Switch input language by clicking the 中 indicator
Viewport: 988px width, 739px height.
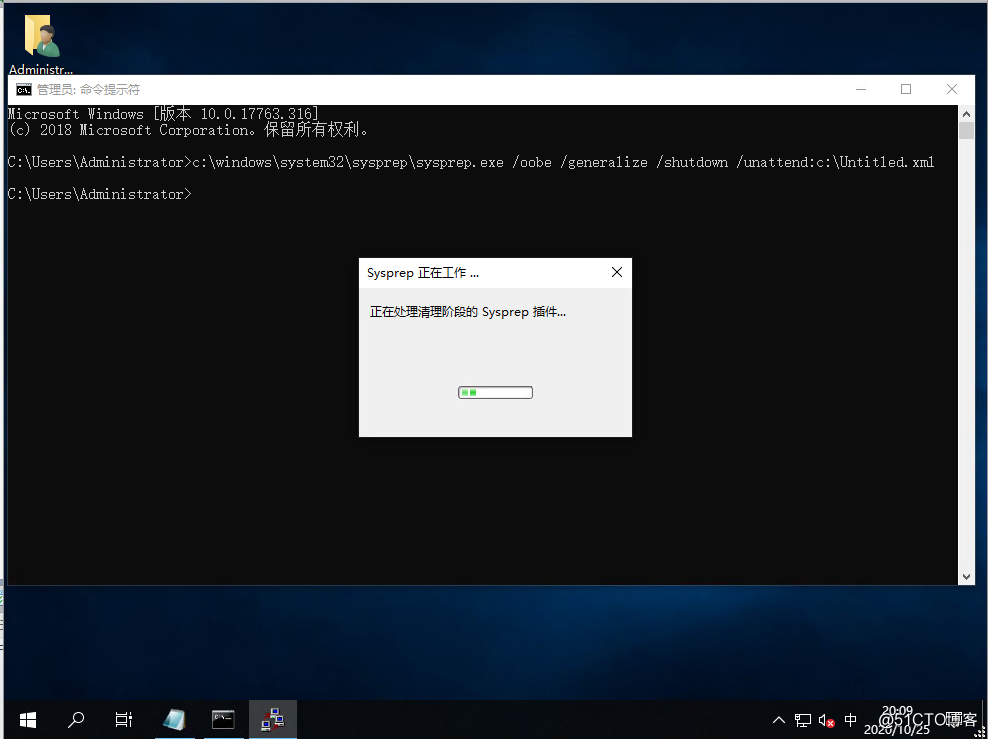click(851, 719)
